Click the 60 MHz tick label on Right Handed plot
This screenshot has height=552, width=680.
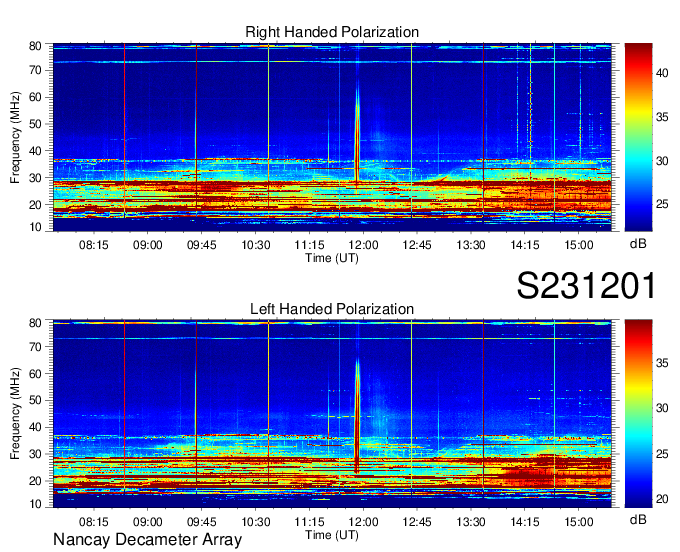tap(35, 97)
